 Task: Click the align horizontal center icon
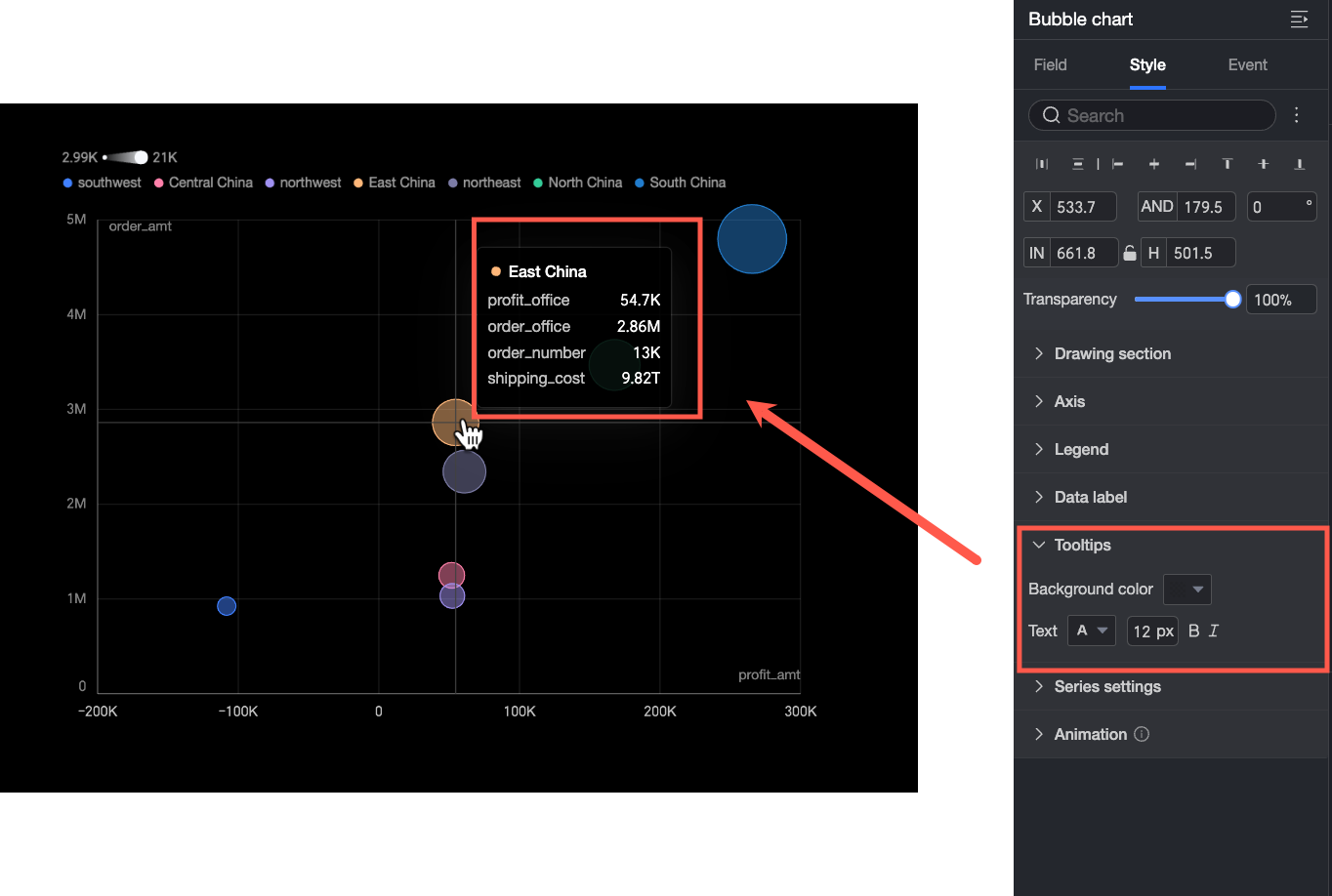click(x=1154, y=164)
